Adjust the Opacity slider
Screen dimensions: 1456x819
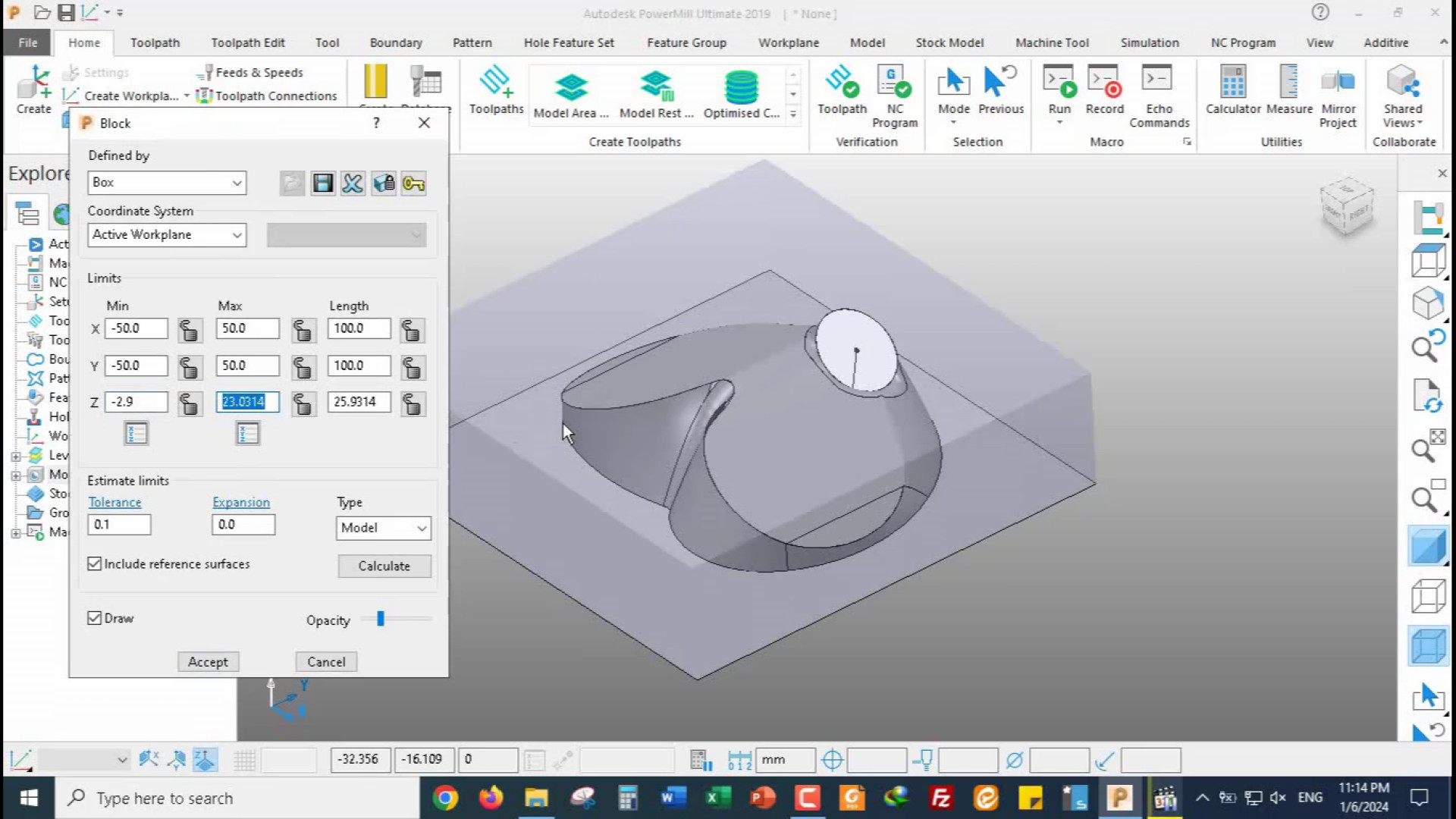[x=381, y=619]
